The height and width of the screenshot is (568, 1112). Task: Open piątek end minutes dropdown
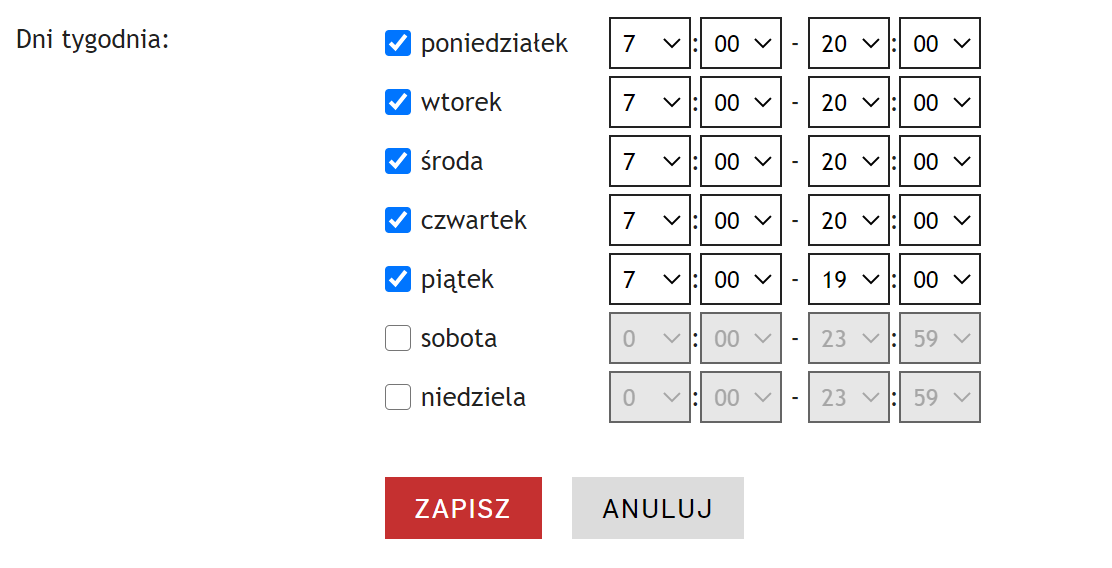(939, 279)
